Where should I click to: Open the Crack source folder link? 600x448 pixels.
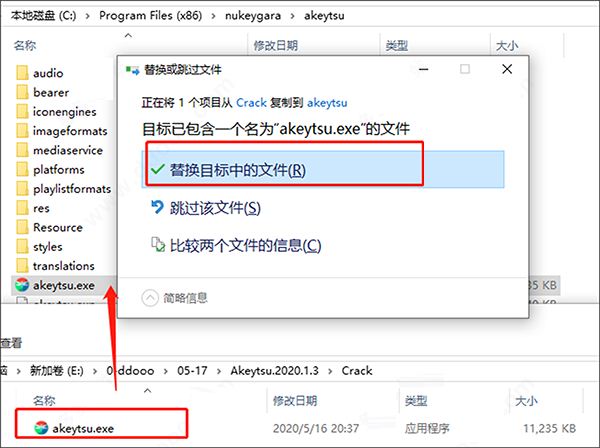tap(251, 103)
